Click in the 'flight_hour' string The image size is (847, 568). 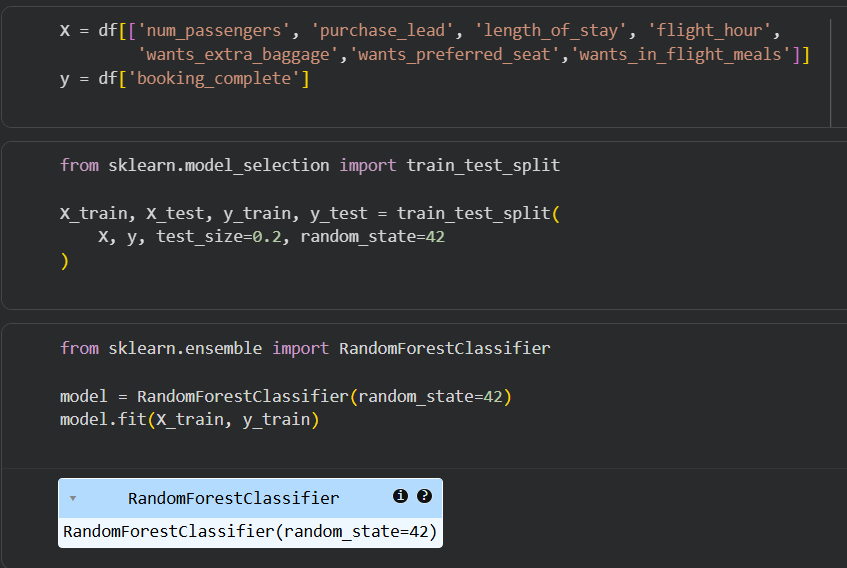point(709,31)
